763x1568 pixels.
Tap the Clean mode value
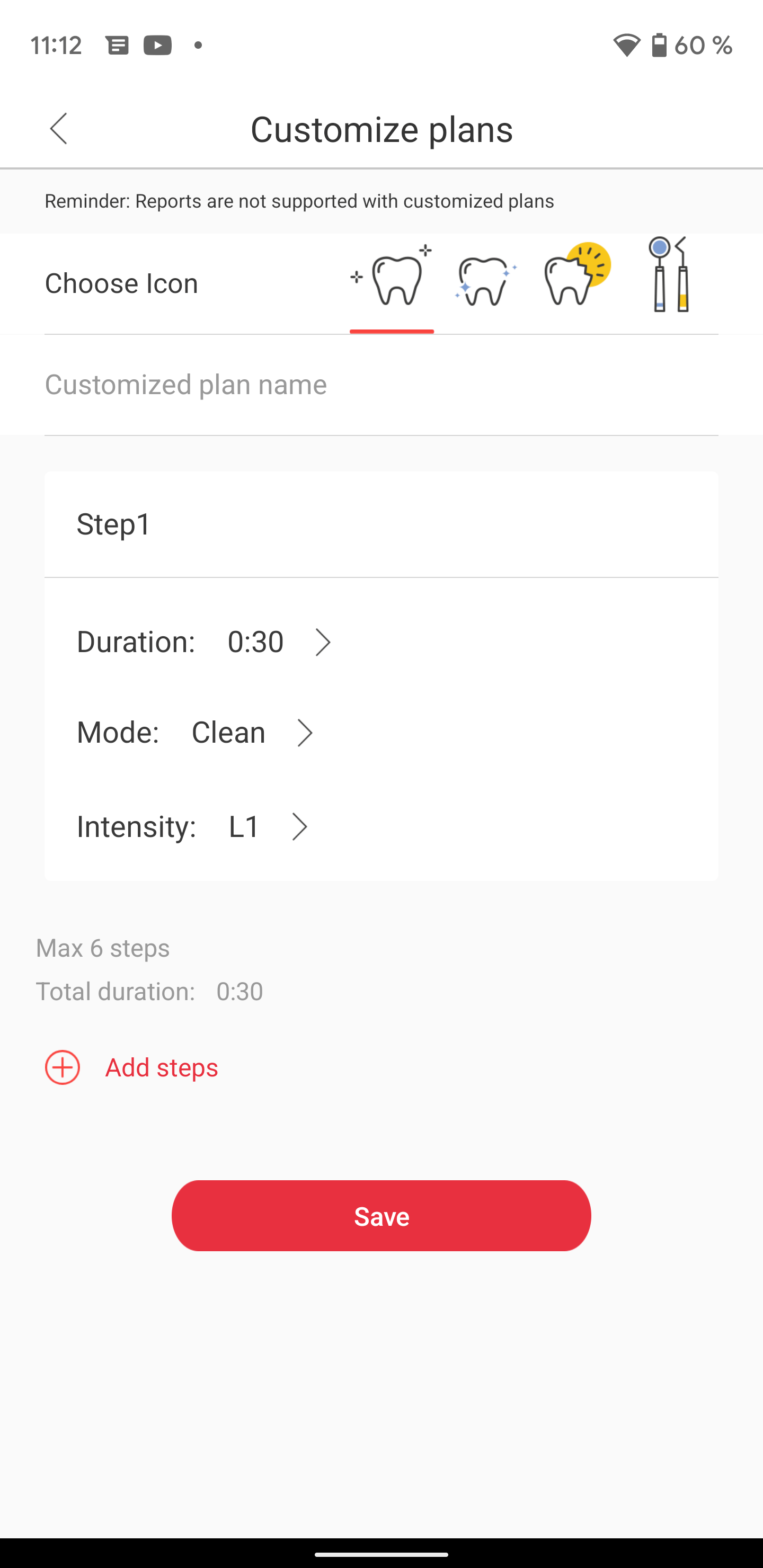(228, 732)
